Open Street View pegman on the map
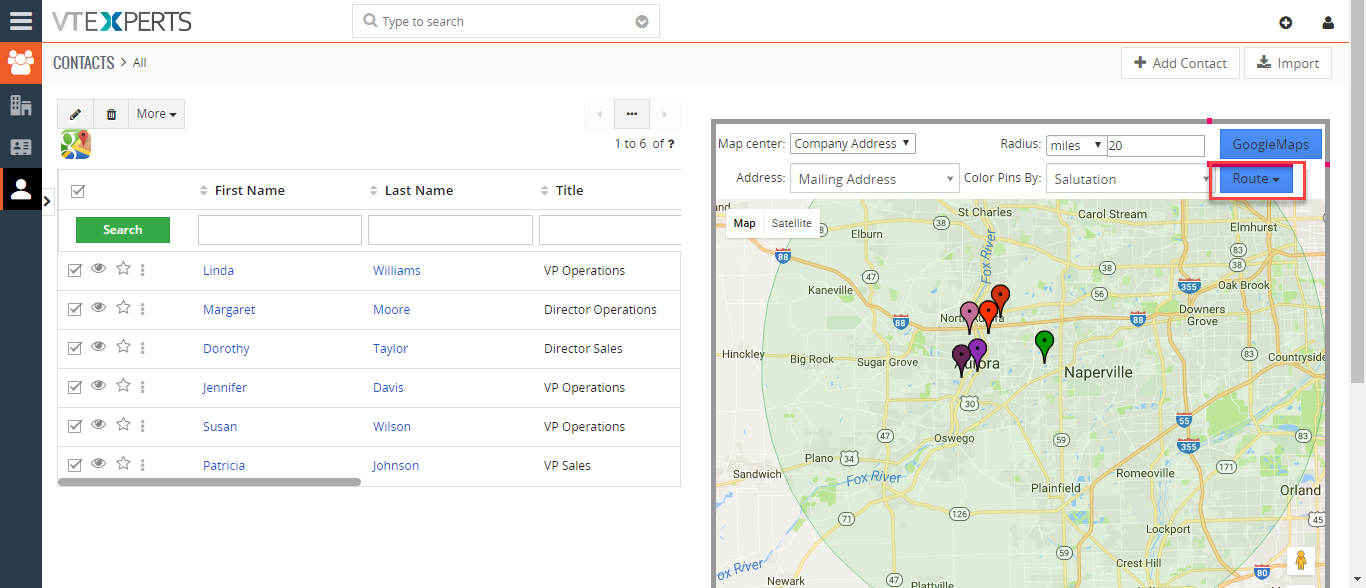The width and height of the screenshot is (1366, 588). tap(1301, 561)
